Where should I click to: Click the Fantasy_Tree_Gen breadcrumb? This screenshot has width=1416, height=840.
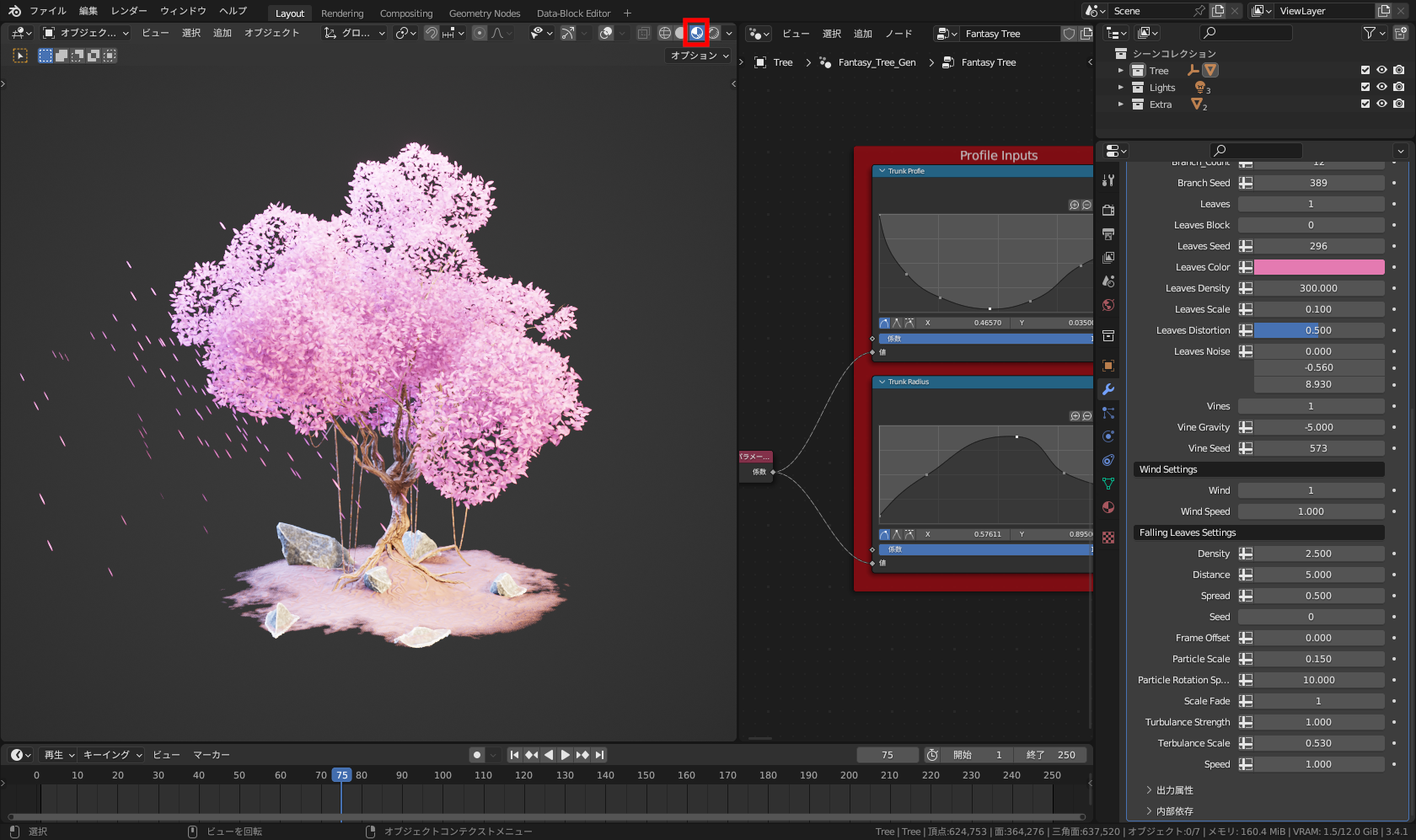coord(876,62)
